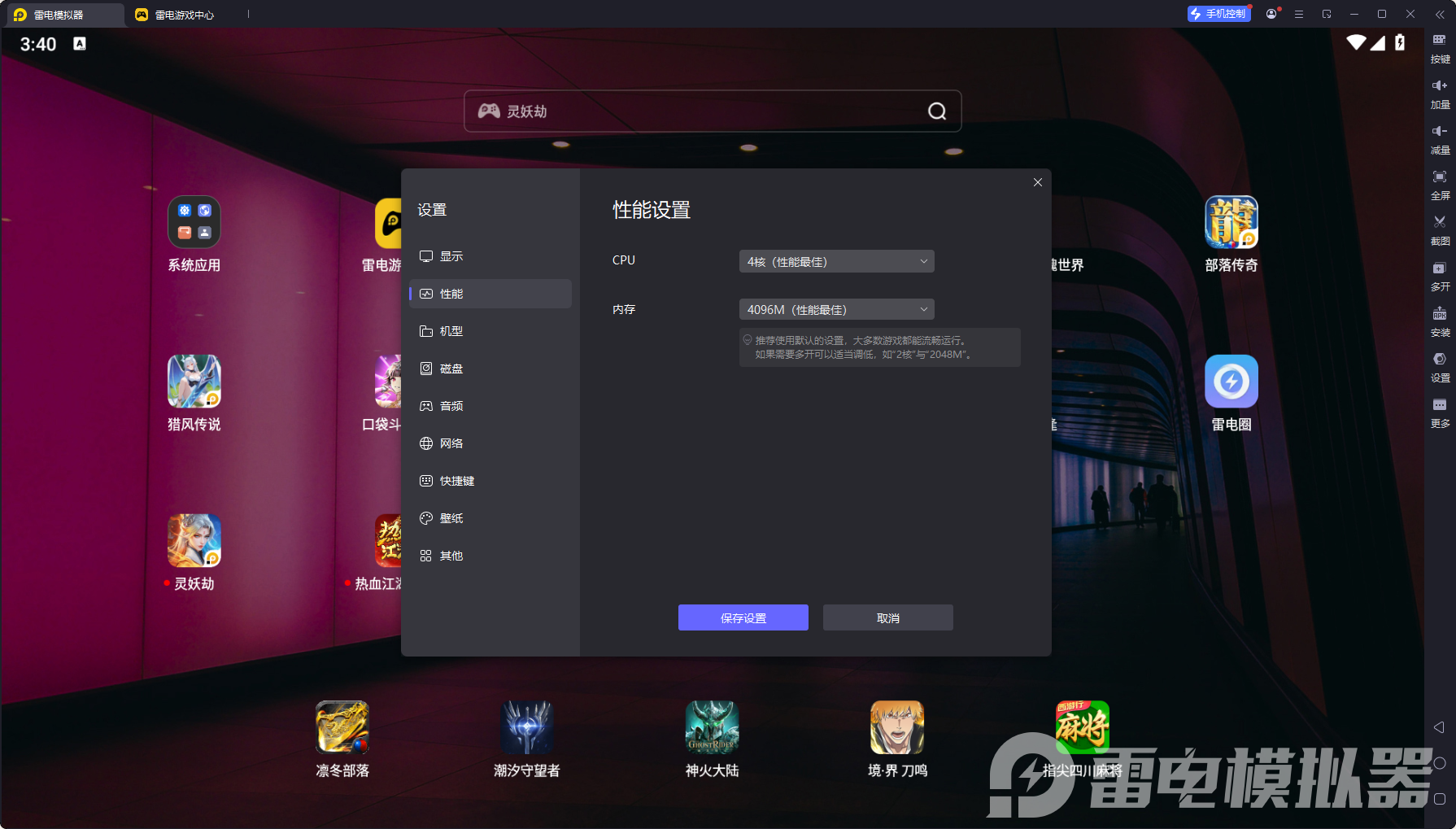The width and height of the screenshot is (1456, 829).
Task: Launch 神火大陆 from the dock
Action: point(712,727)
